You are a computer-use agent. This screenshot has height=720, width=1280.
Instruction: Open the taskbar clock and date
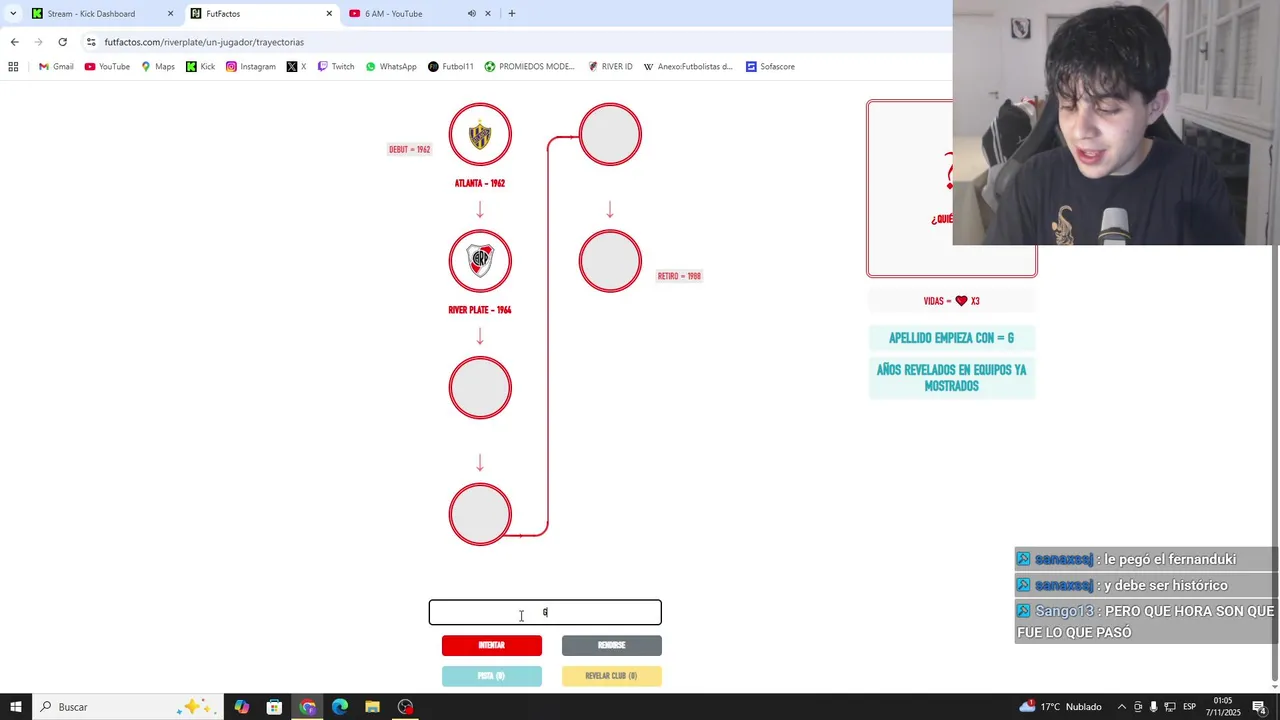pyautogui.click(x=1223, y=707)
